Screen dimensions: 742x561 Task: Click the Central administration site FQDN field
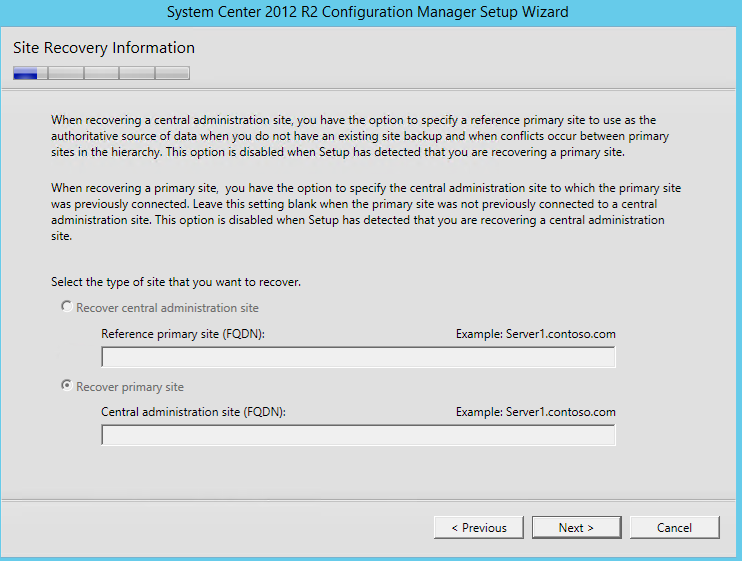pos(358,435)
